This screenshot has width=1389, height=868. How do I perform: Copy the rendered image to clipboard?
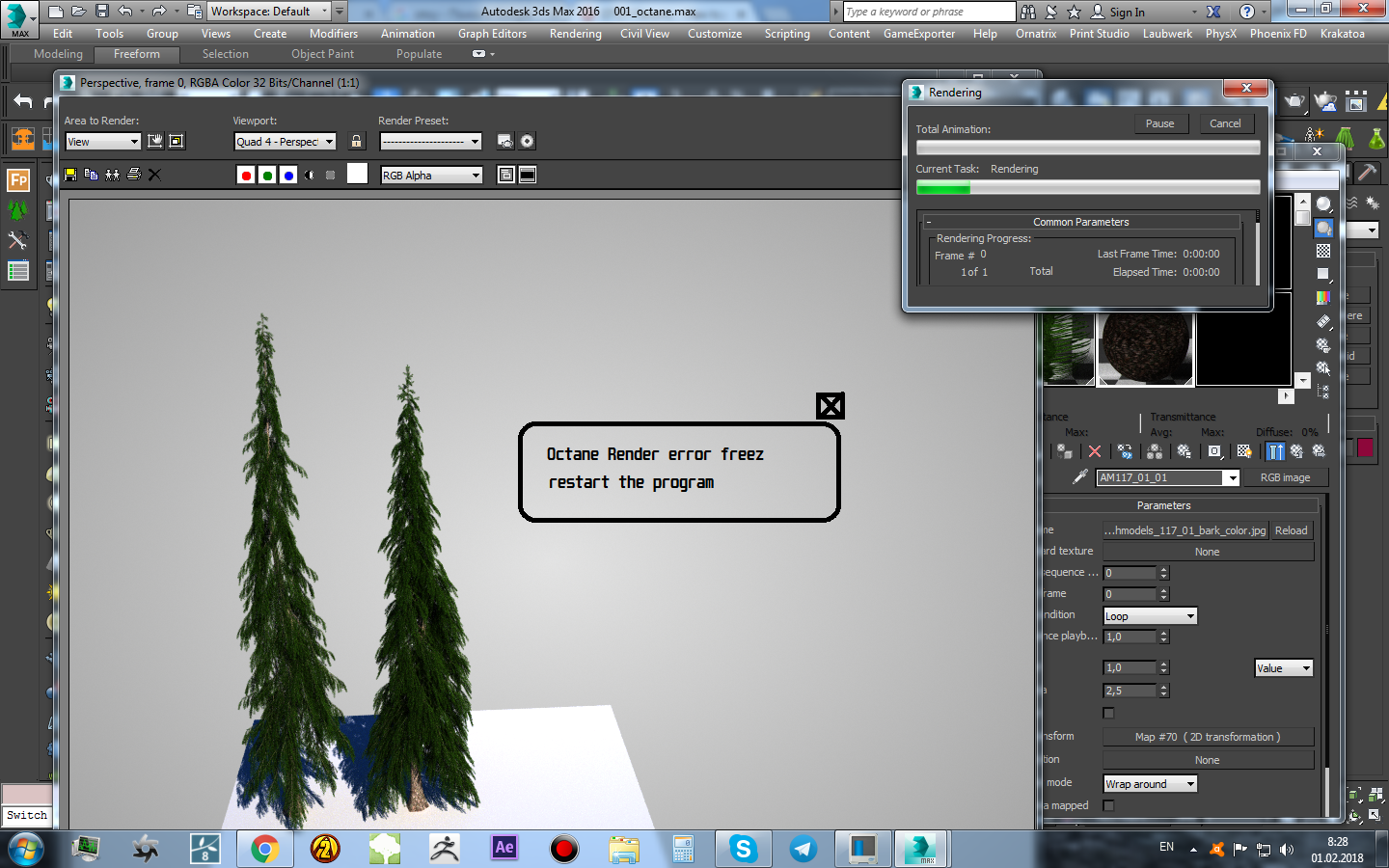click(x=92, y=175)
